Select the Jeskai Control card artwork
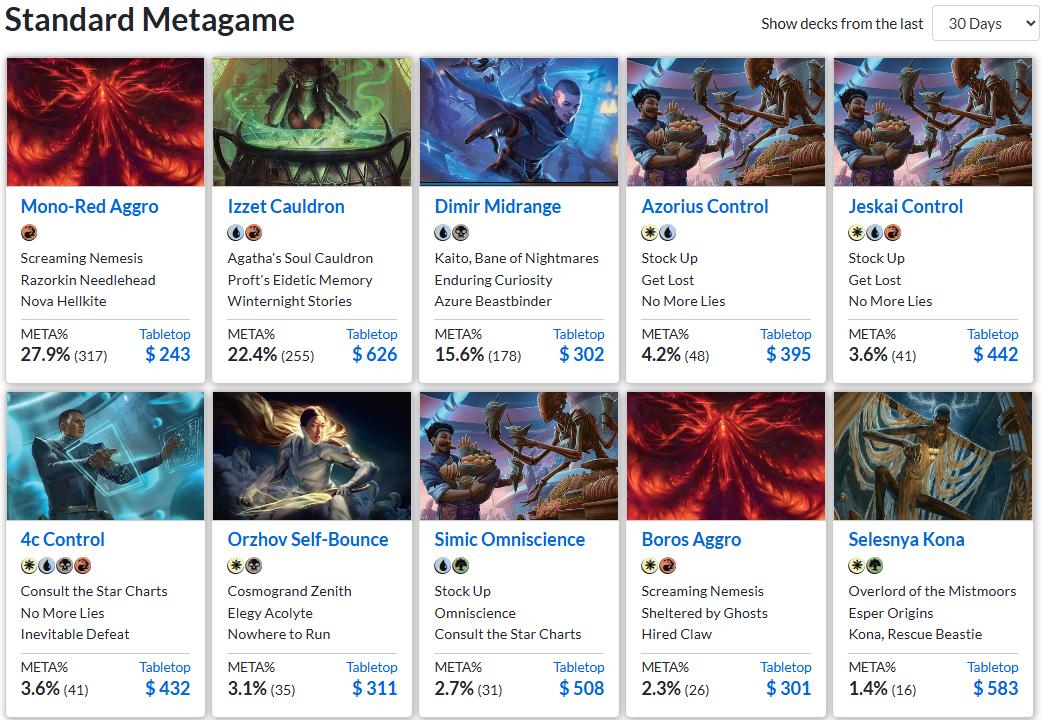 [932, 122]
